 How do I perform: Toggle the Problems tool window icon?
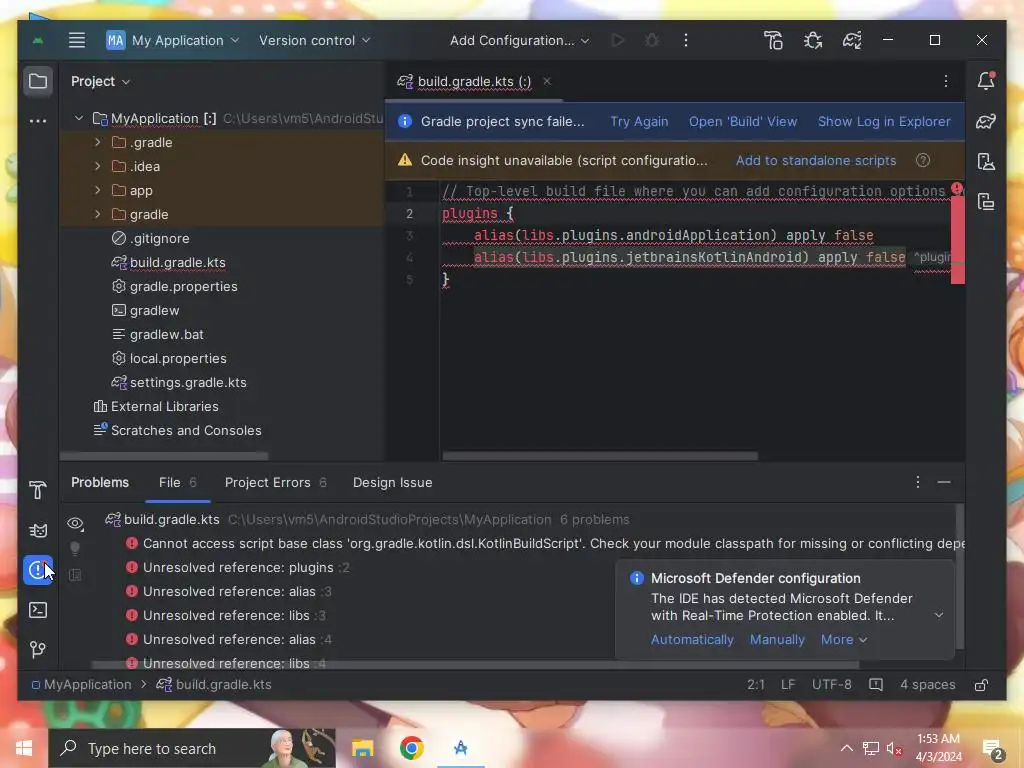38,569
